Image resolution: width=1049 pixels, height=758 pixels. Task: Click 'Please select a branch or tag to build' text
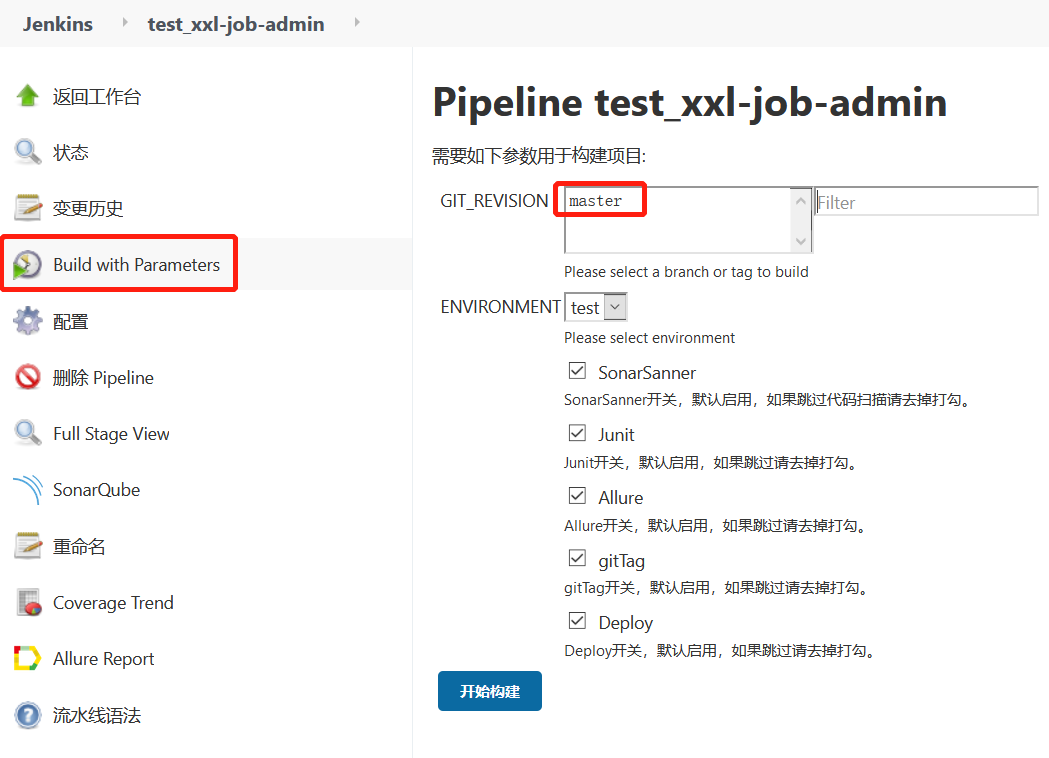click(686, 272)
